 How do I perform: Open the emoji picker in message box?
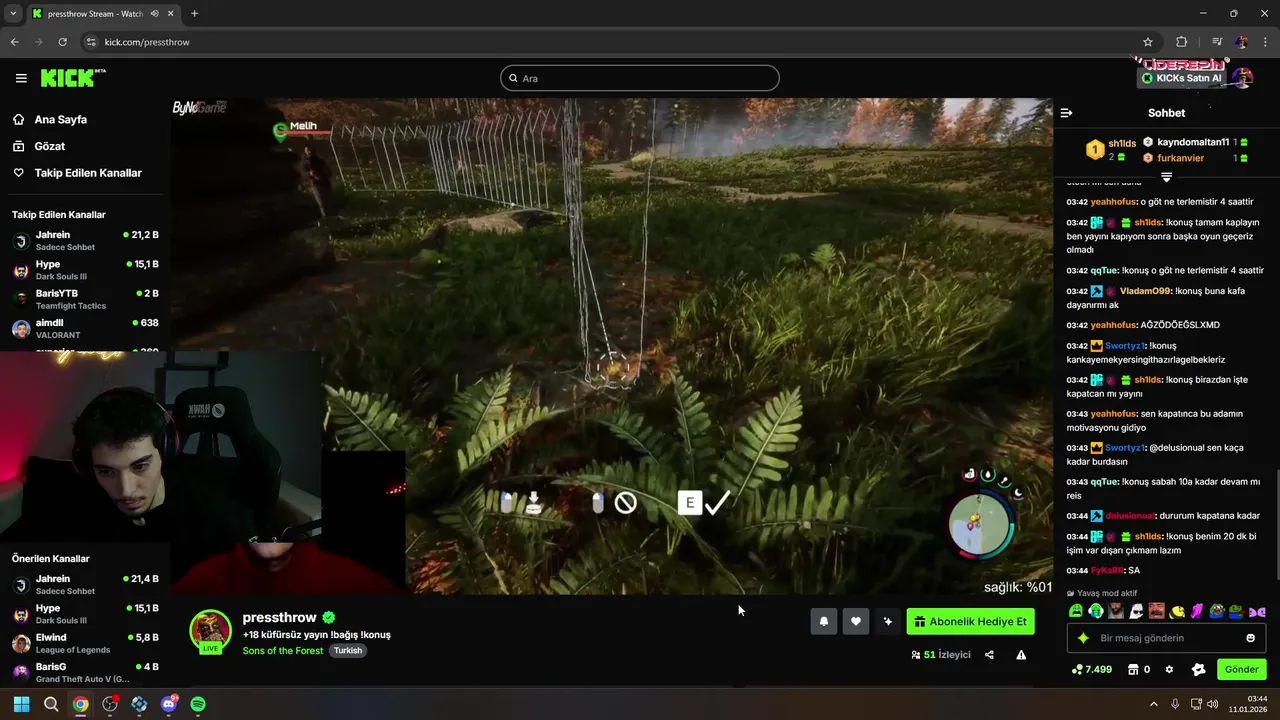click(1250, 638)
